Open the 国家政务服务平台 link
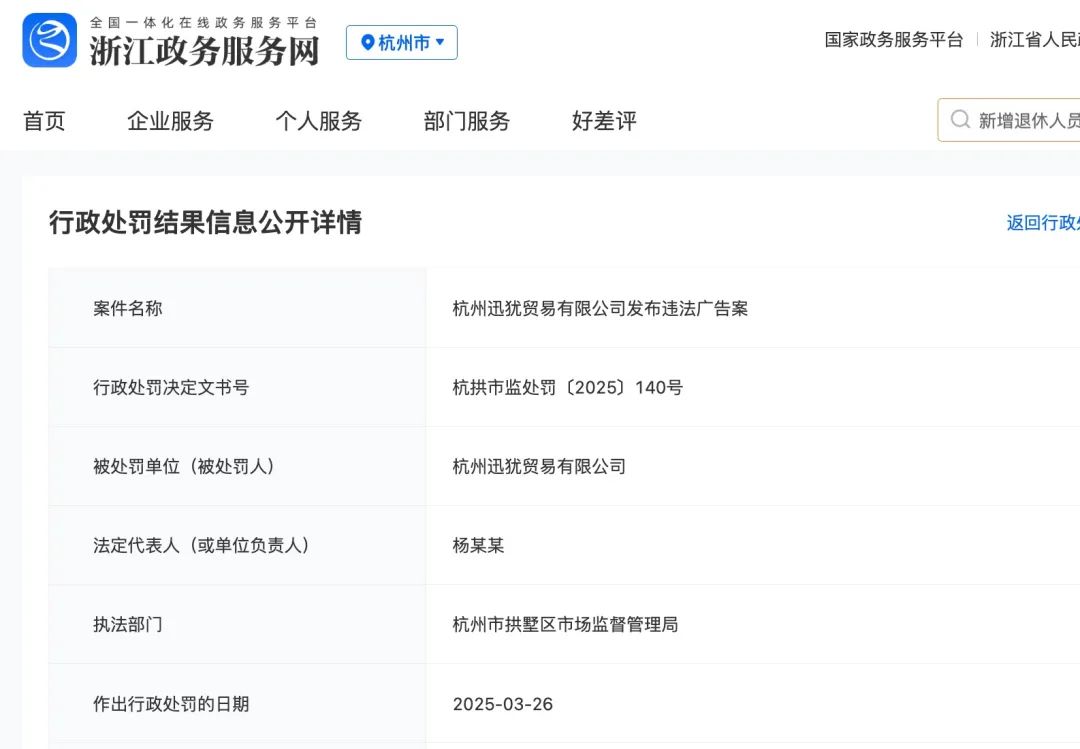Image resolution: width=1080 pixels, height=749 pixels. (x=893, y=40)
